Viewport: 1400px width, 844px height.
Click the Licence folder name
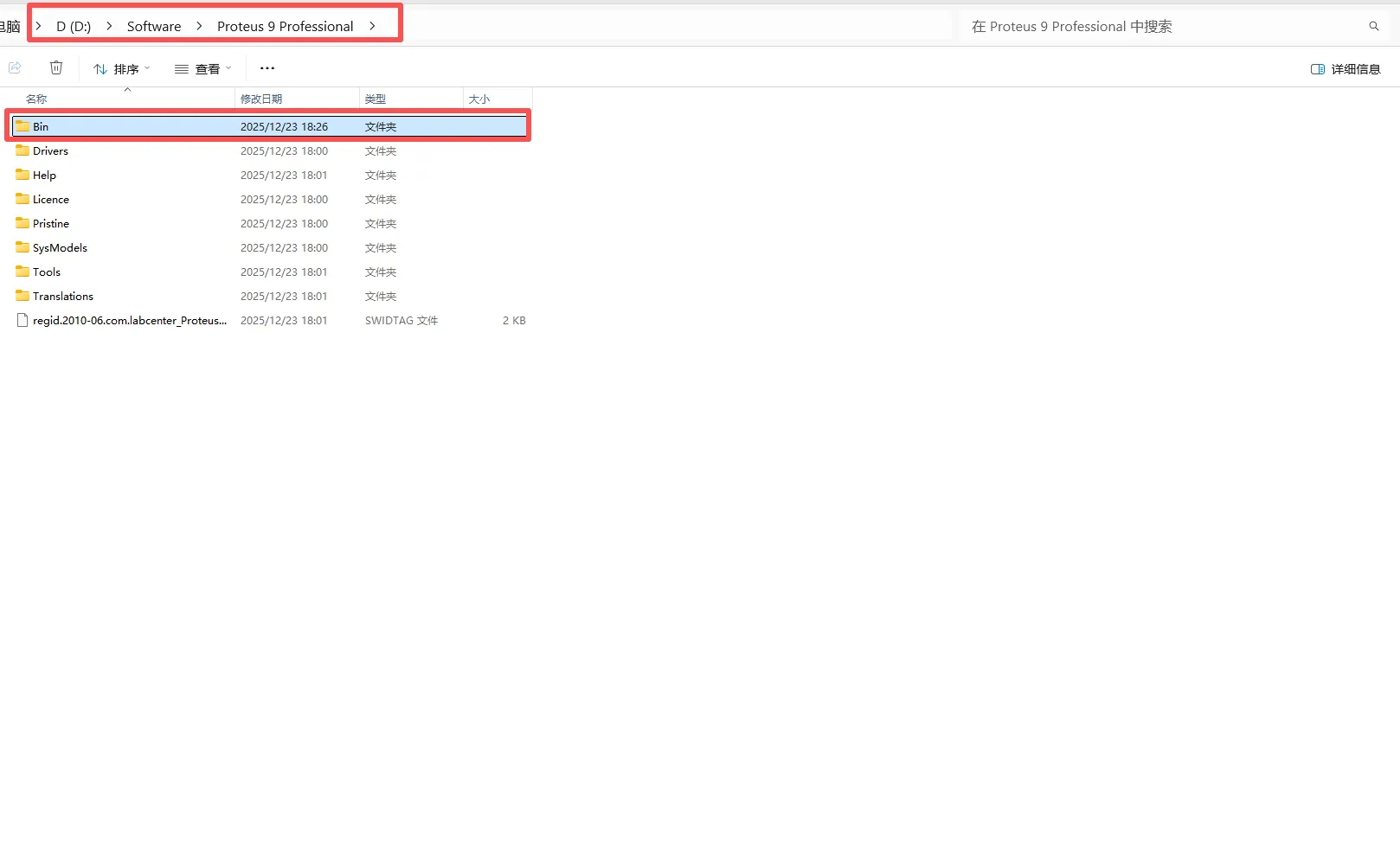point(51,200)
